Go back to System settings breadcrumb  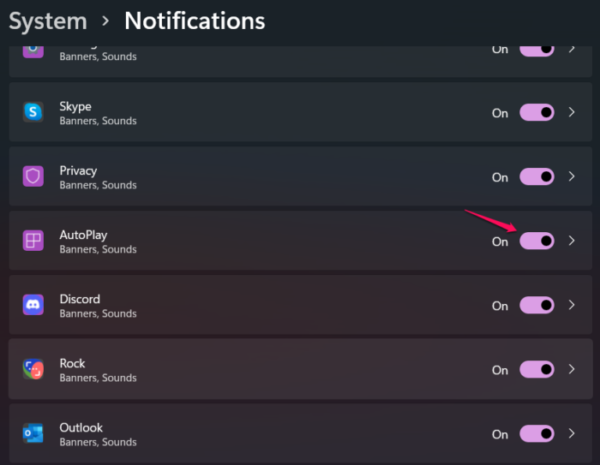coord(47,20)
